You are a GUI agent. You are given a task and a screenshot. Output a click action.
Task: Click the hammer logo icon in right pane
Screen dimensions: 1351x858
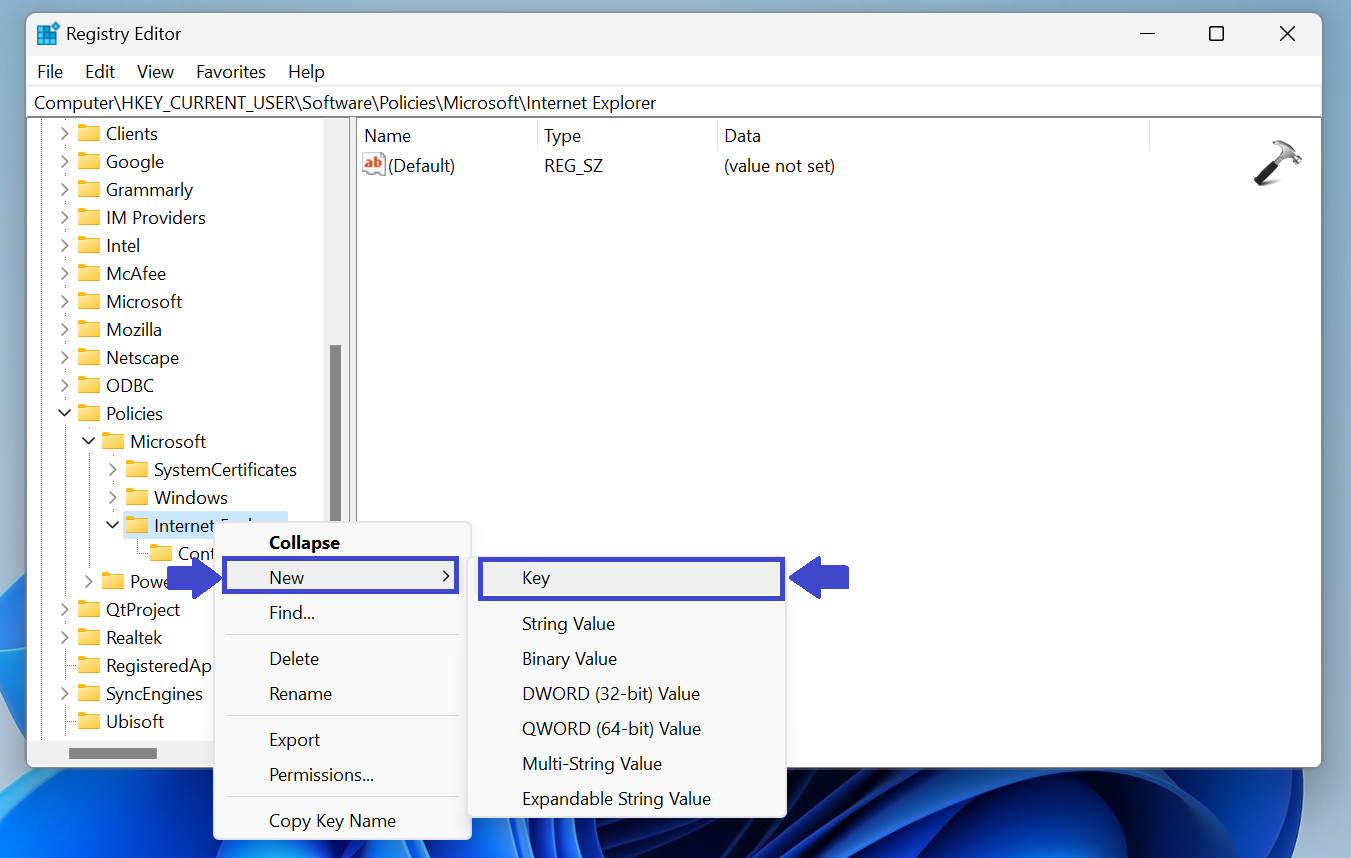[1277, 163]
